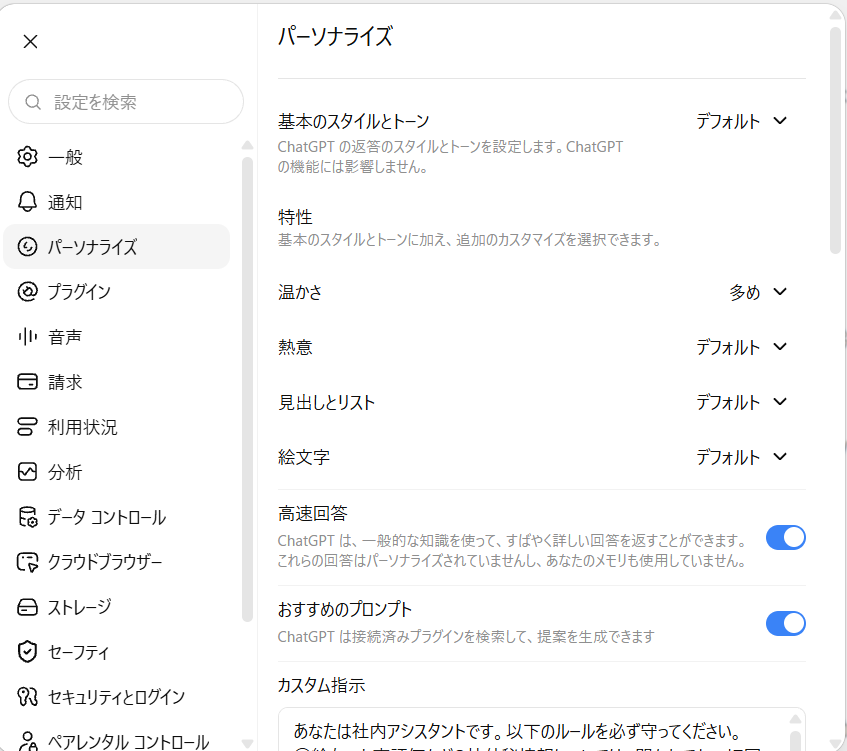This screenshot has height=751, width=847.
Task: Switch to the 音声 section
Action: click(x=116, y=337)
